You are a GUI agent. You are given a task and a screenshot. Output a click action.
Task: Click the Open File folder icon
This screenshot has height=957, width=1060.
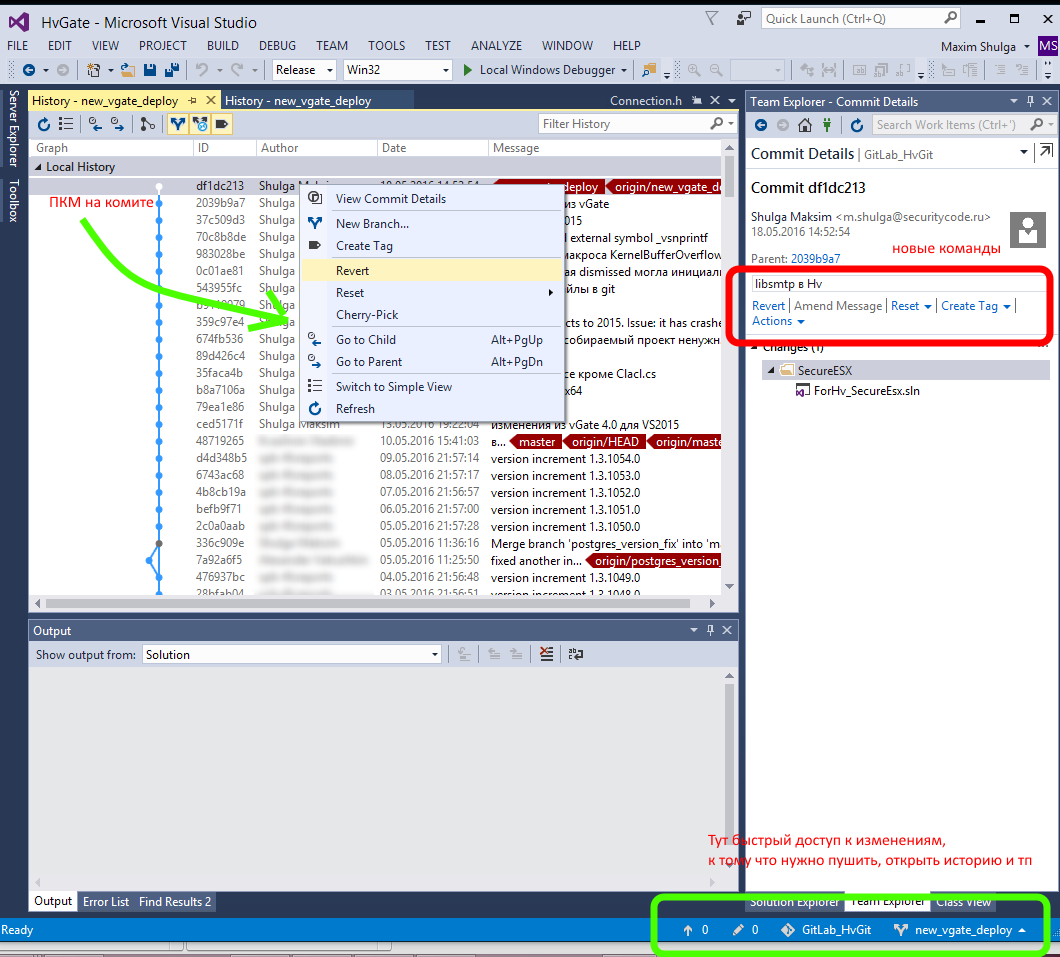coord(128,70)
